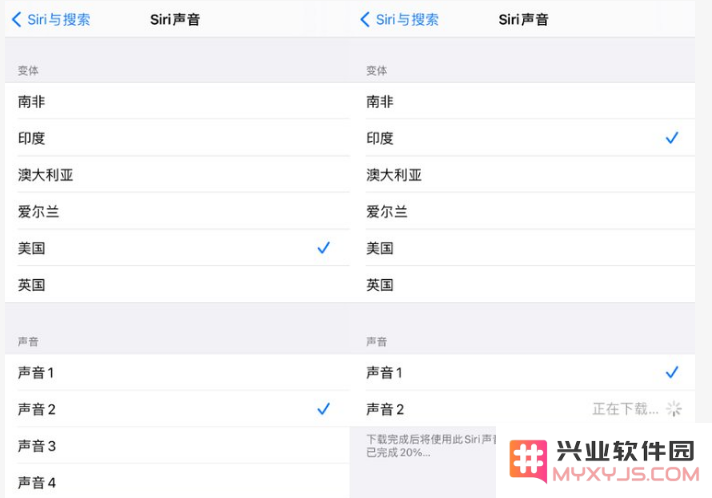Choose 声音 1 in left screen
Image resolution: width=712 pixels, height=498 pixels.
pyautogui.click(x=177, y=373)
